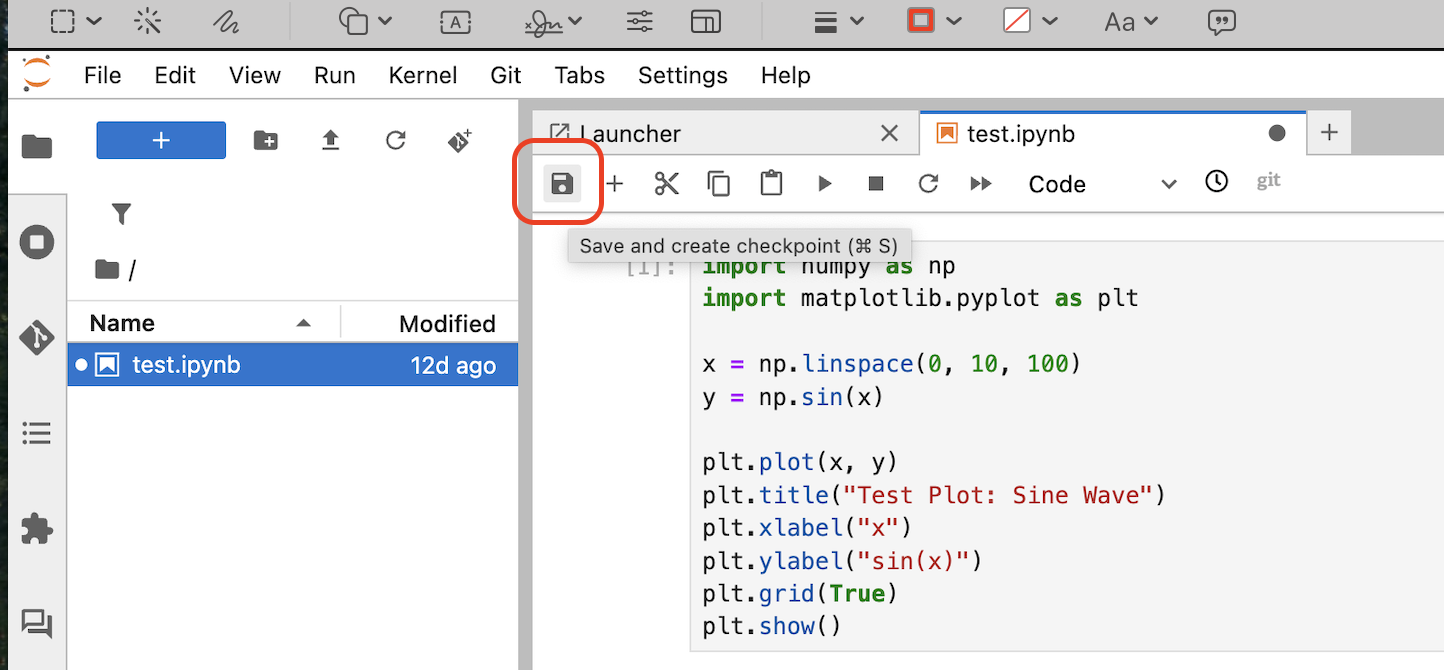
Task: Click the blue New Launcher button
Action: 161,140
